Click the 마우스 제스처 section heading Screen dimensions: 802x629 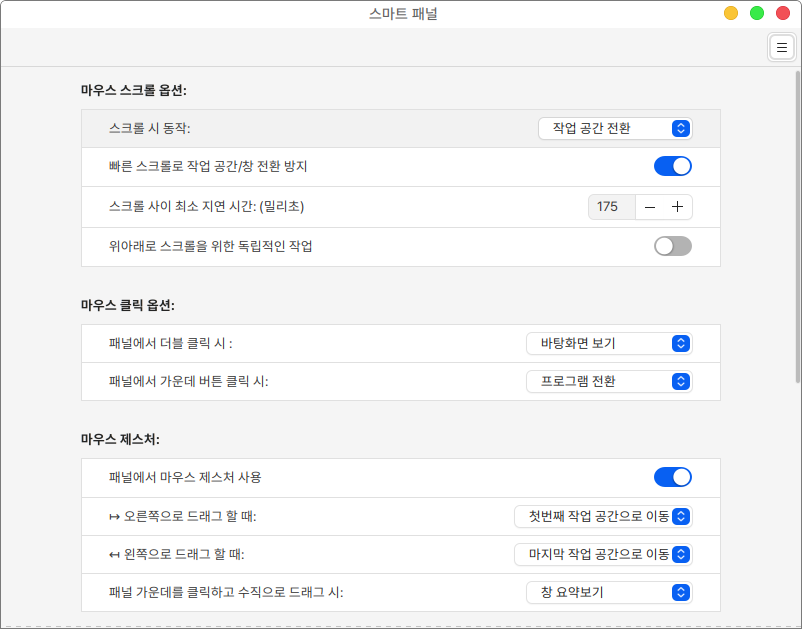(x=121, y=439)
